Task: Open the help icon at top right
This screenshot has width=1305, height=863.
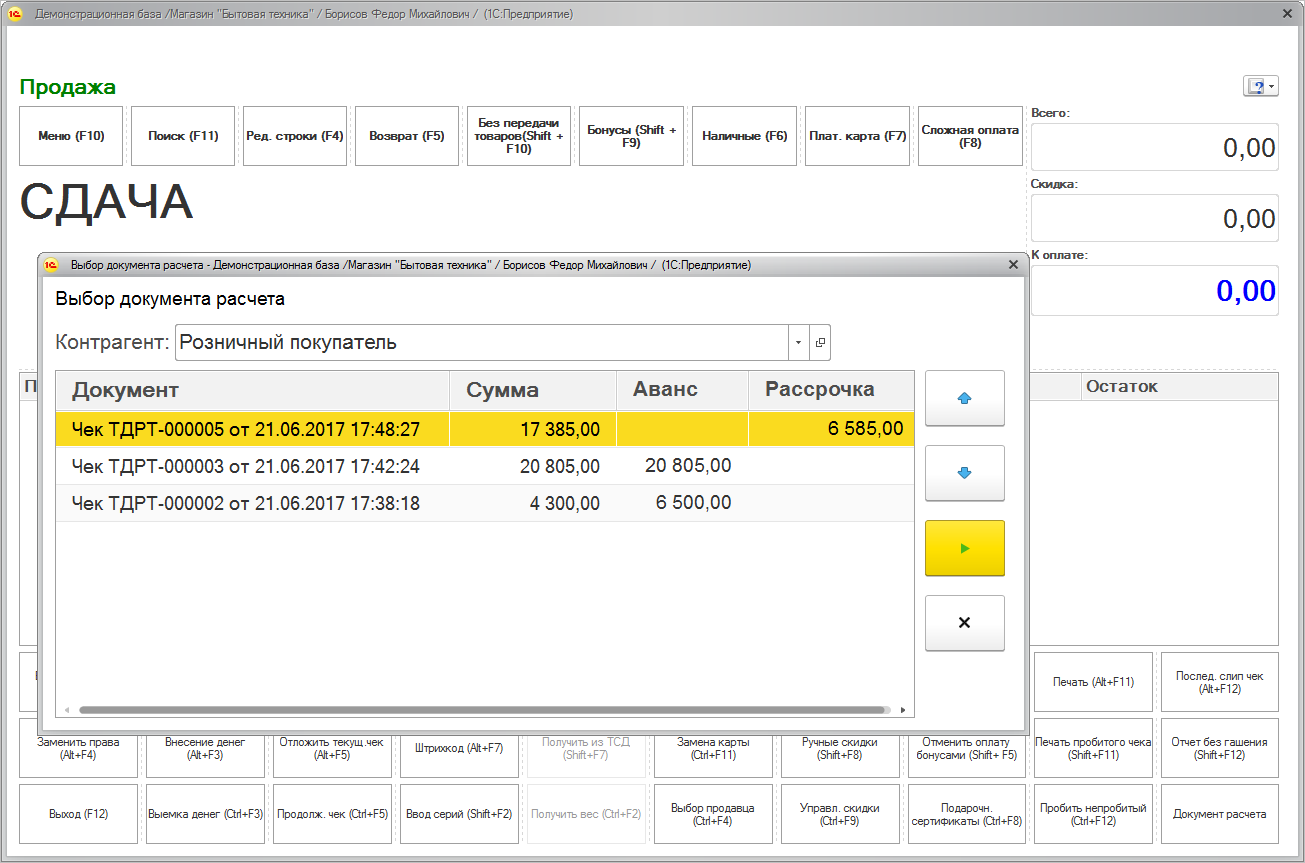Action: tap(1254, 87)
